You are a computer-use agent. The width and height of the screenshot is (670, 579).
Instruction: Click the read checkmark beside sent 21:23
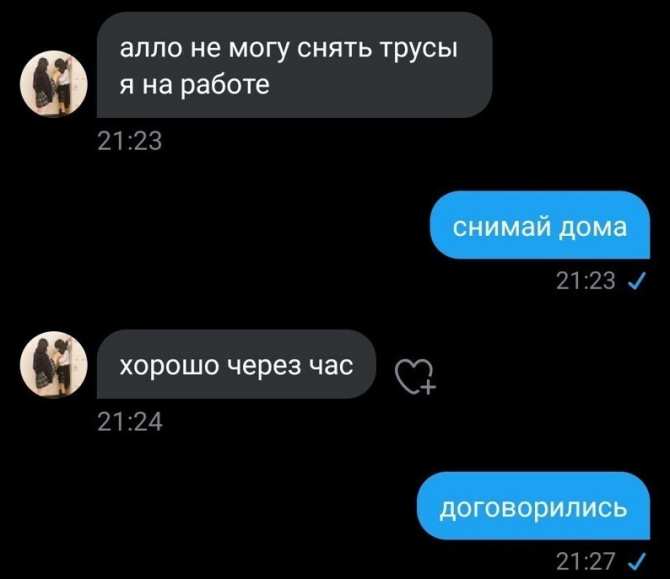637,281
